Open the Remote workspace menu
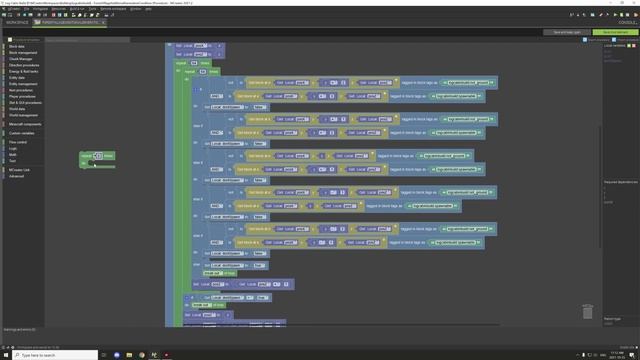 (113, 9)
